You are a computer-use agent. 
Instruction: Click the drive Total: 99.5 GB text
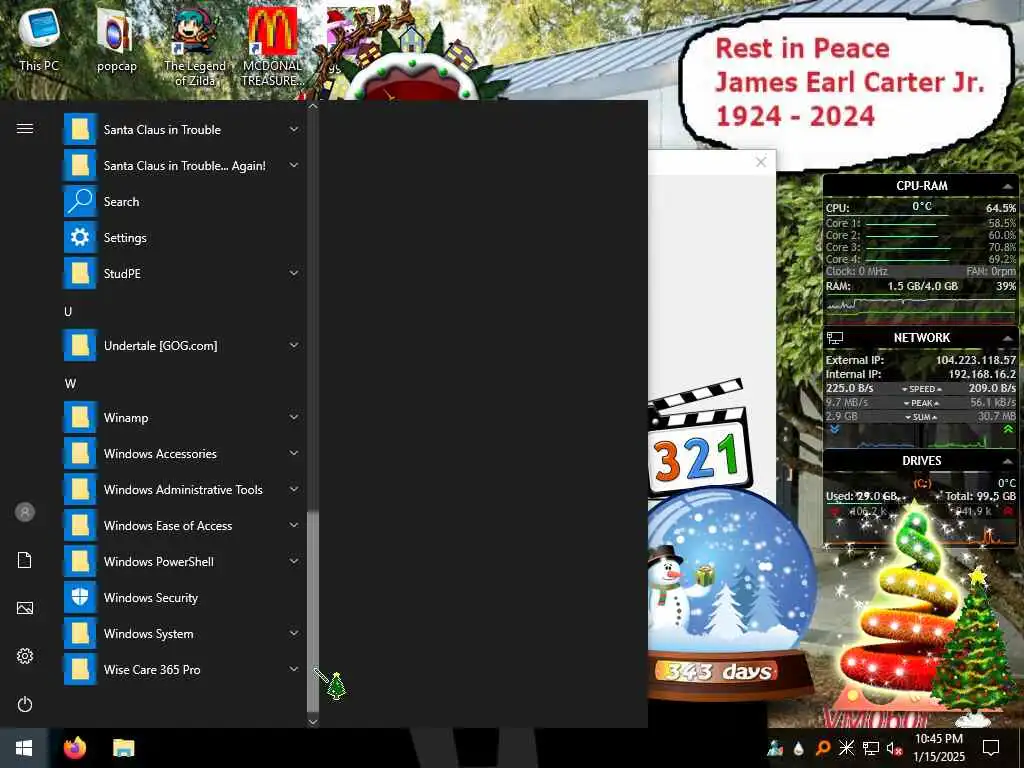(x=980, y=496)
